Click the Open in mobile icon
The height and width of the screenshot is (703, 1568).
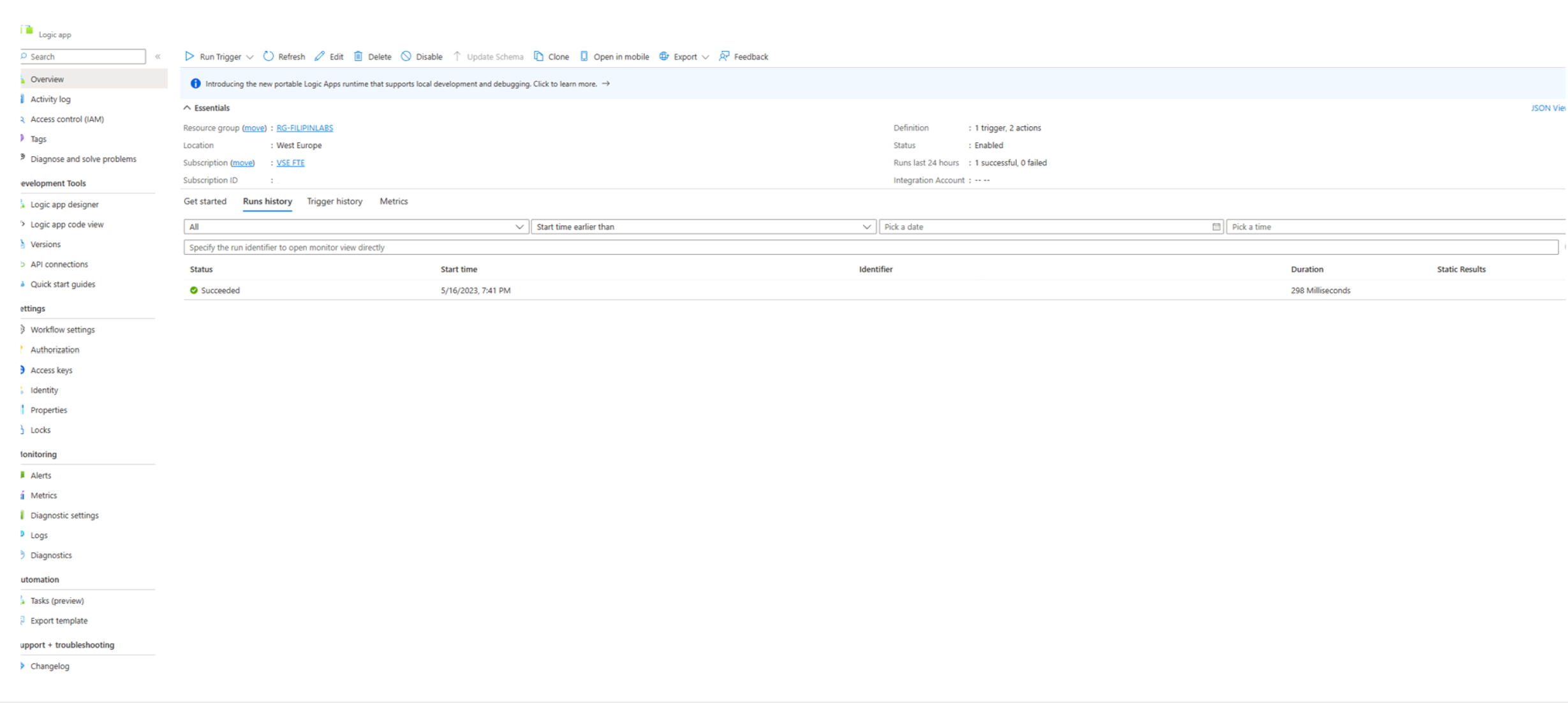point(584,56)
